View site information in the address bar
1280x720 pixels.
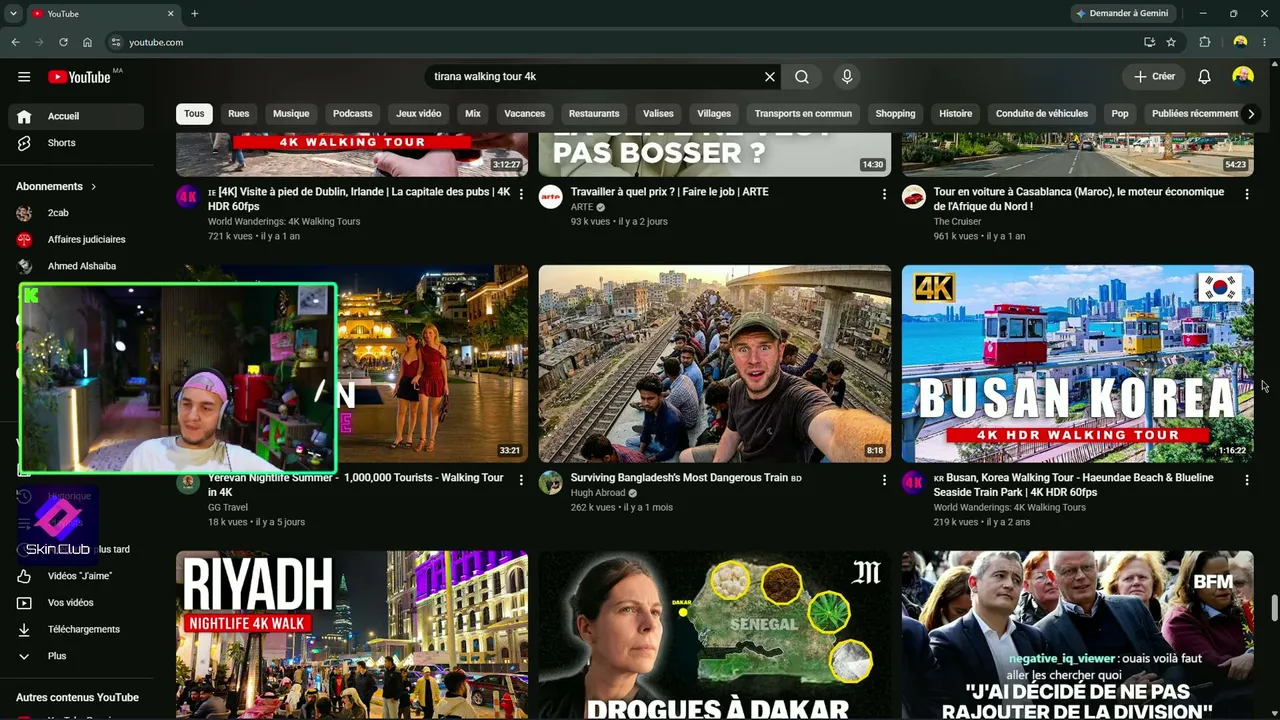116,42
